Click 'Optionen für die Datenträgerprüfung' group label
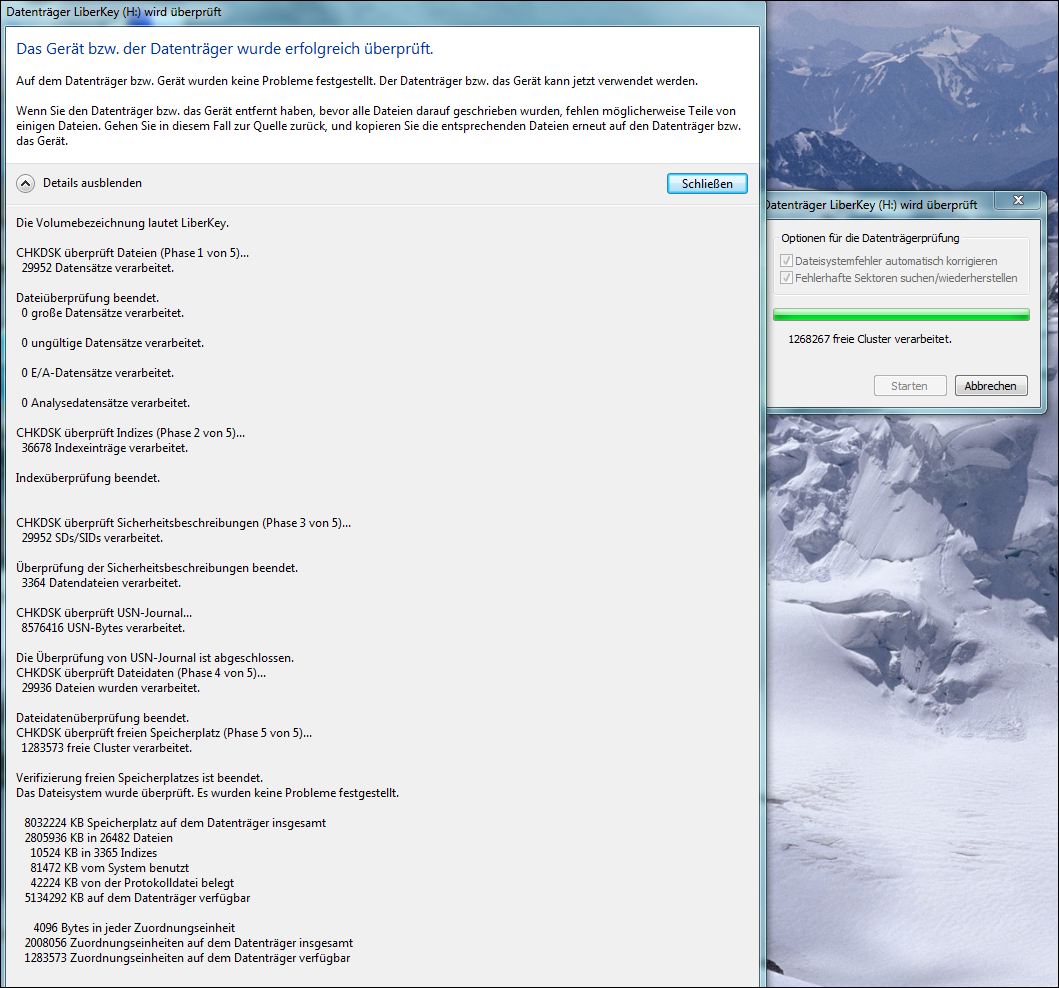The height and width of the screenshot is (988, 1059). (x=870, y=238)
